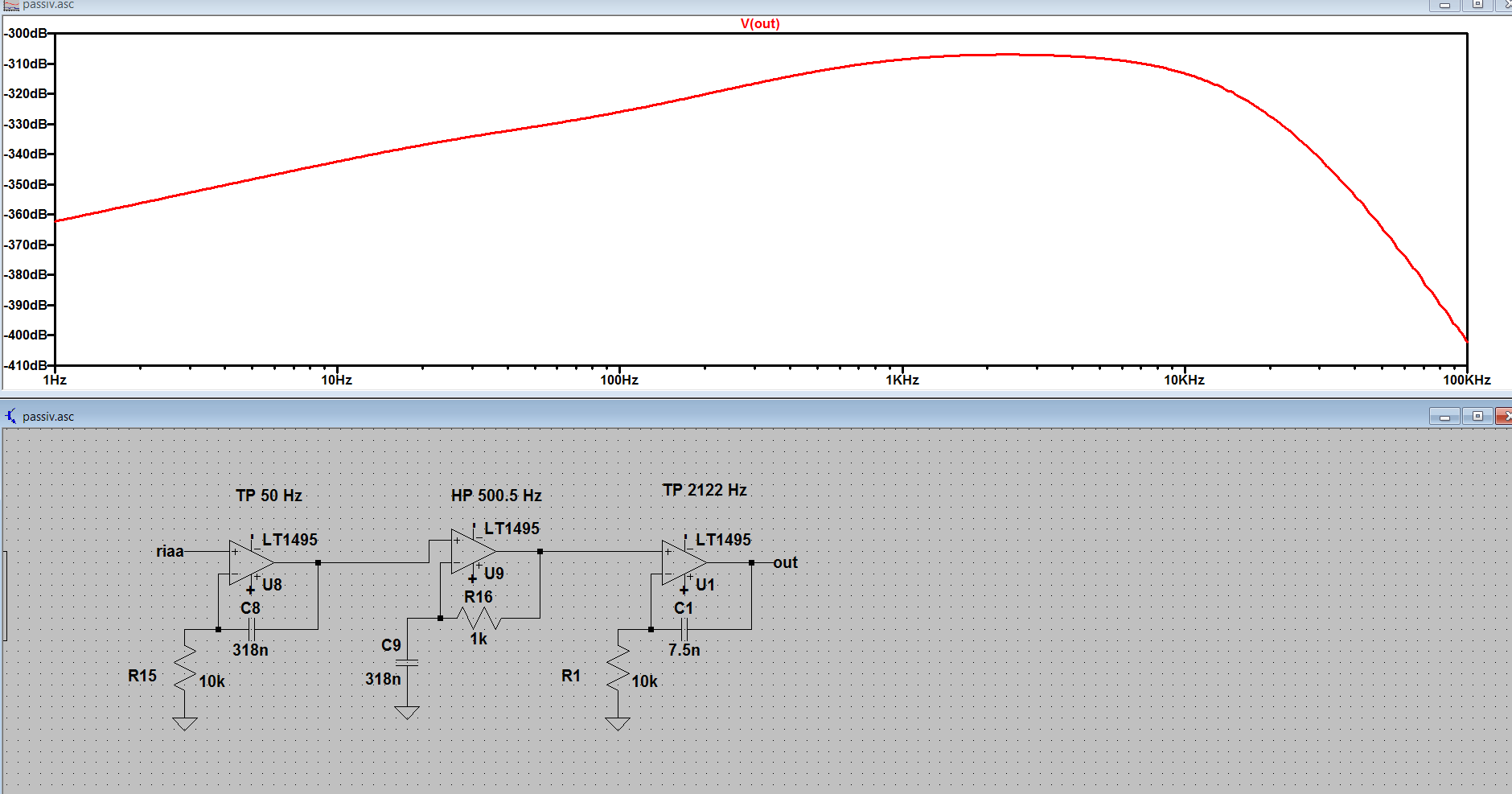Viewport: 1512px width, 794px height.
Task: Click the LT1495 model name of U9
Action: coord(512,529)
